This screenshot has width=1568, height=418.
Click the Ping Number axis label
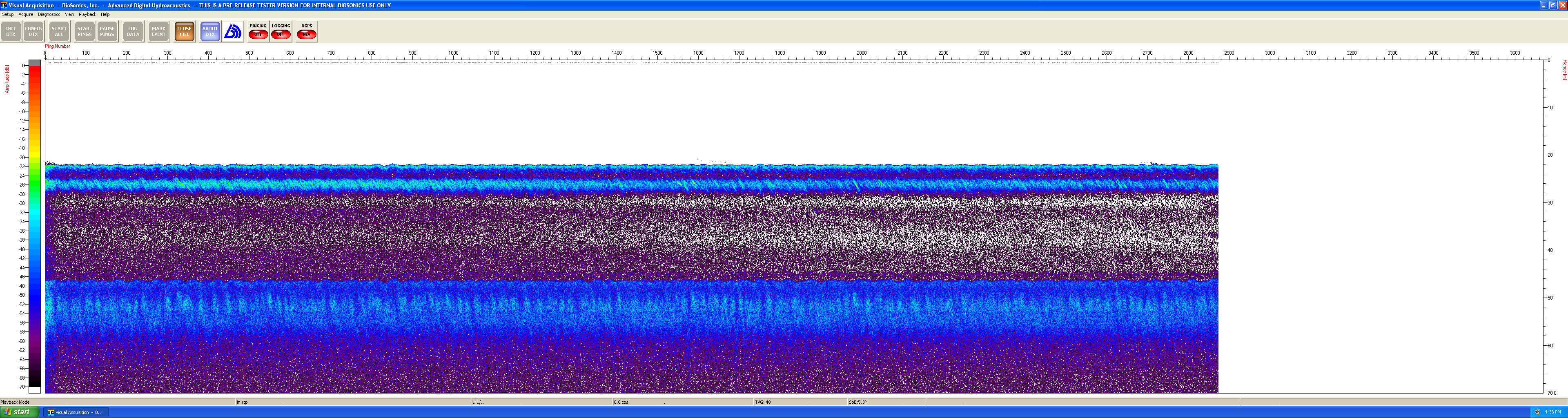pyautogui.click(x=58, y=46)
